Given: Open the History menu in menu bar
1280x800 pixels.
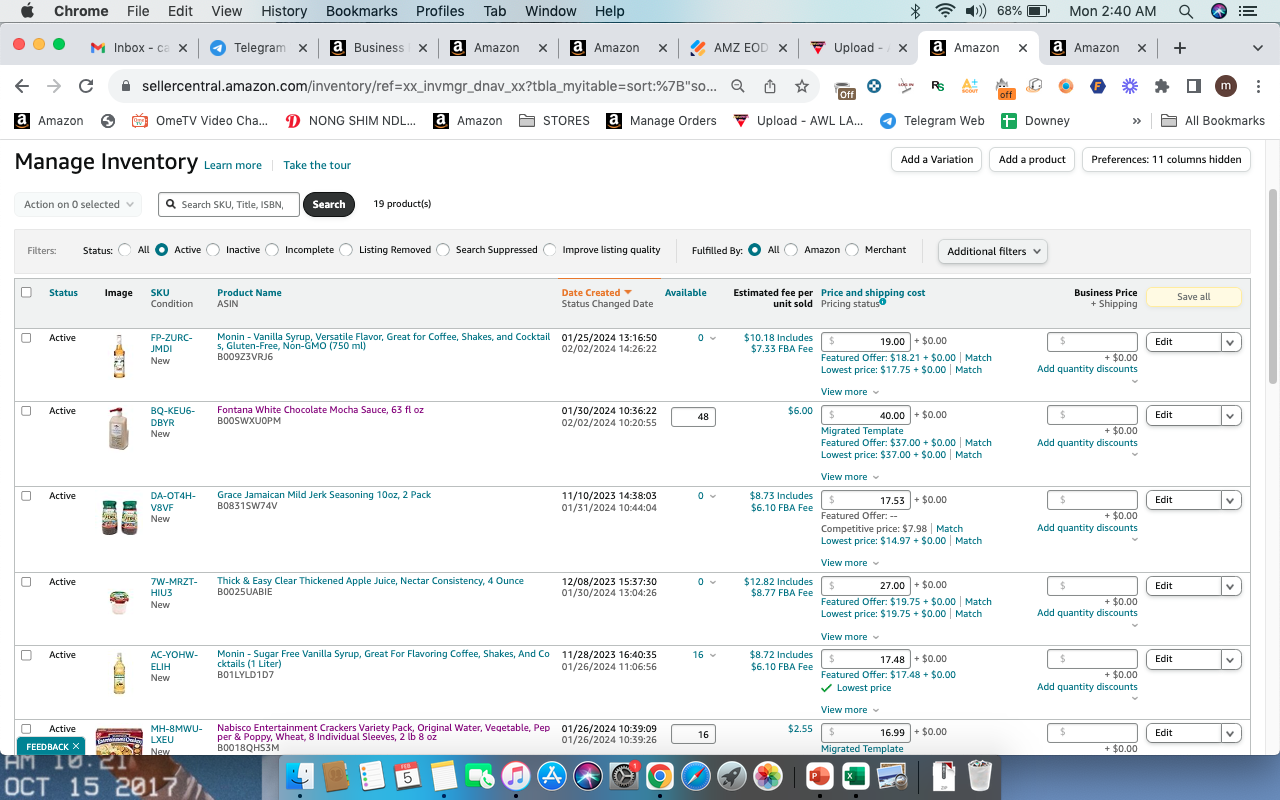Looking at the screenshot, I should click(x=284, y=11).
